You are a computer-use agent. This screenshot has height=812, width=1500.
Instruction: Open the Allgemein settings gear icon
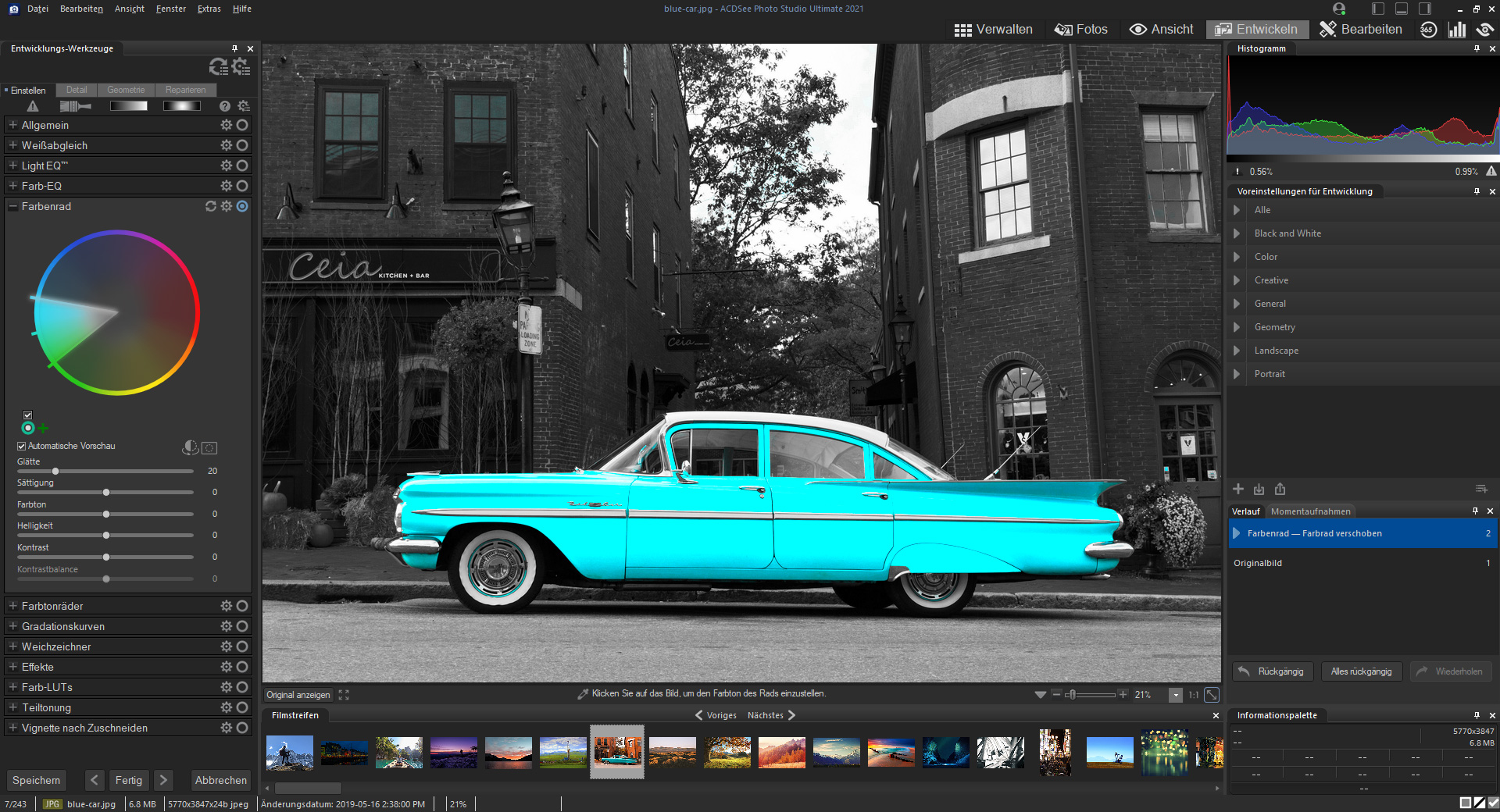[x=226, y=125]
